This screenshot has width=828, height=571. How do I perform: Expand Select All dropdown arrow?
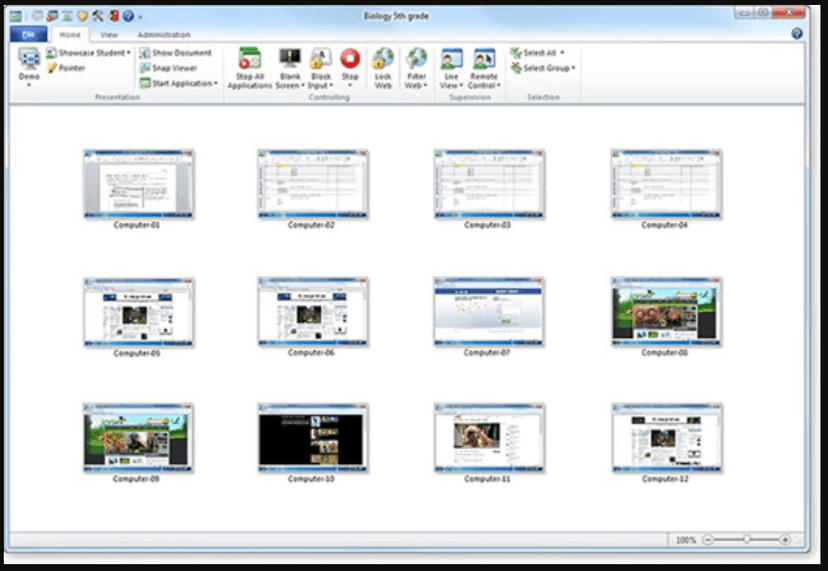click(x=562, y=53)
